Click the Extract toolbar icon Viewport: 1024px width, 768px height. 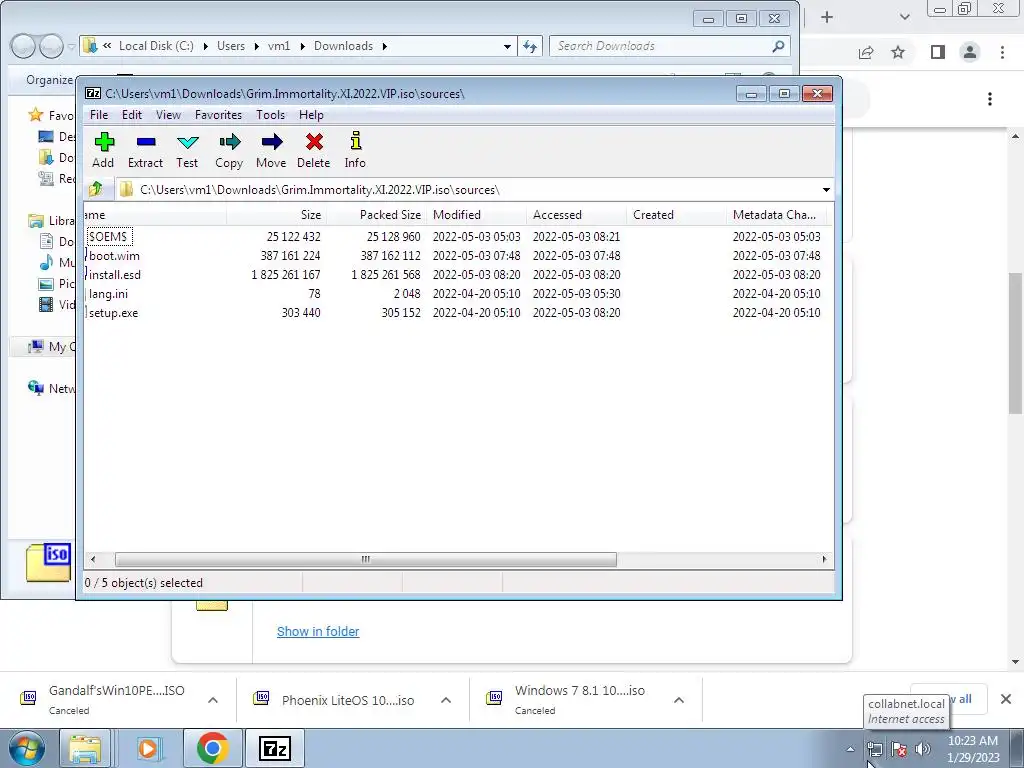pos(145,150)
